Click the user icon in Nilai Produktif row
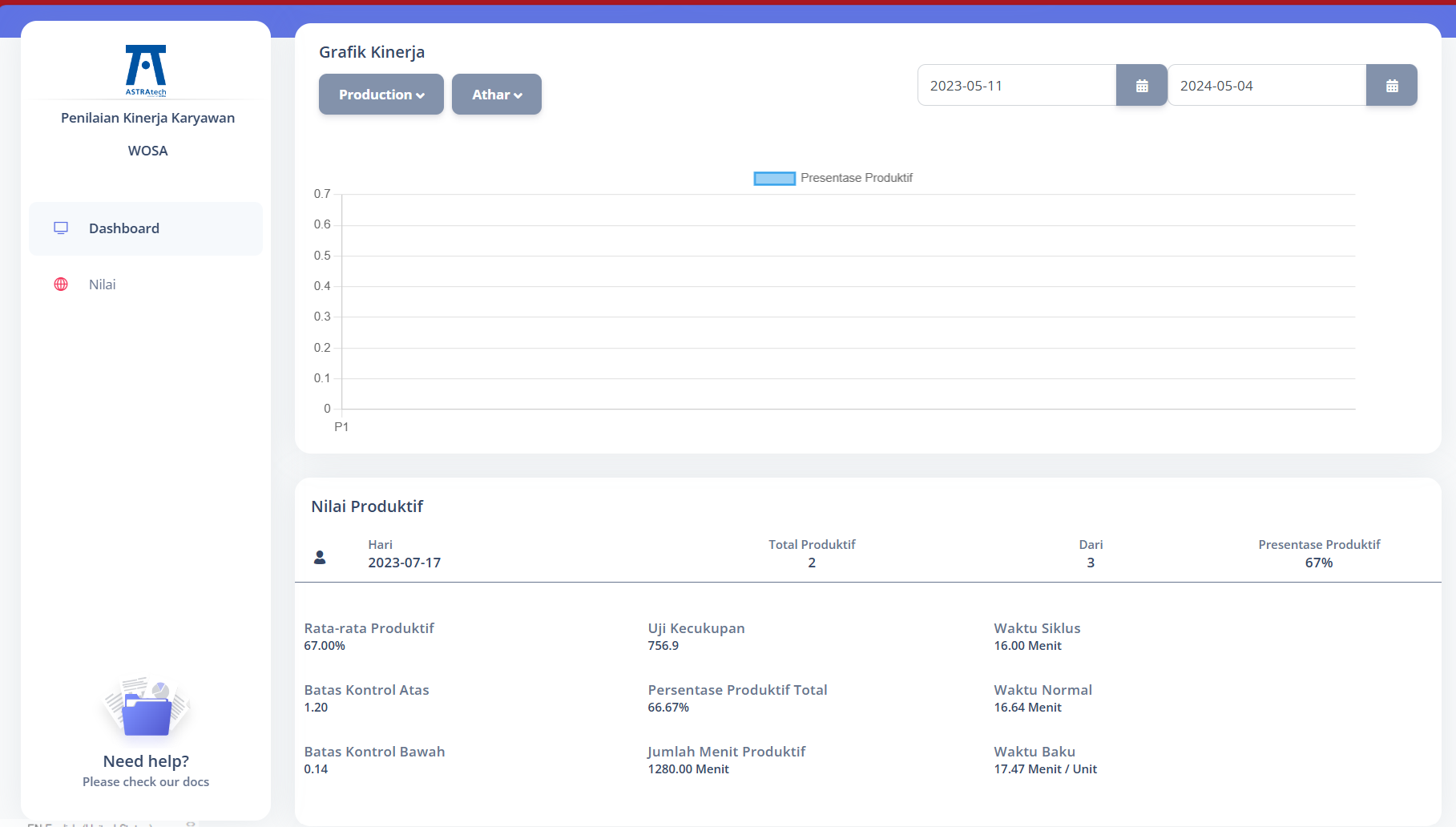The image size is (1456, 827). [x=320, y=557]
